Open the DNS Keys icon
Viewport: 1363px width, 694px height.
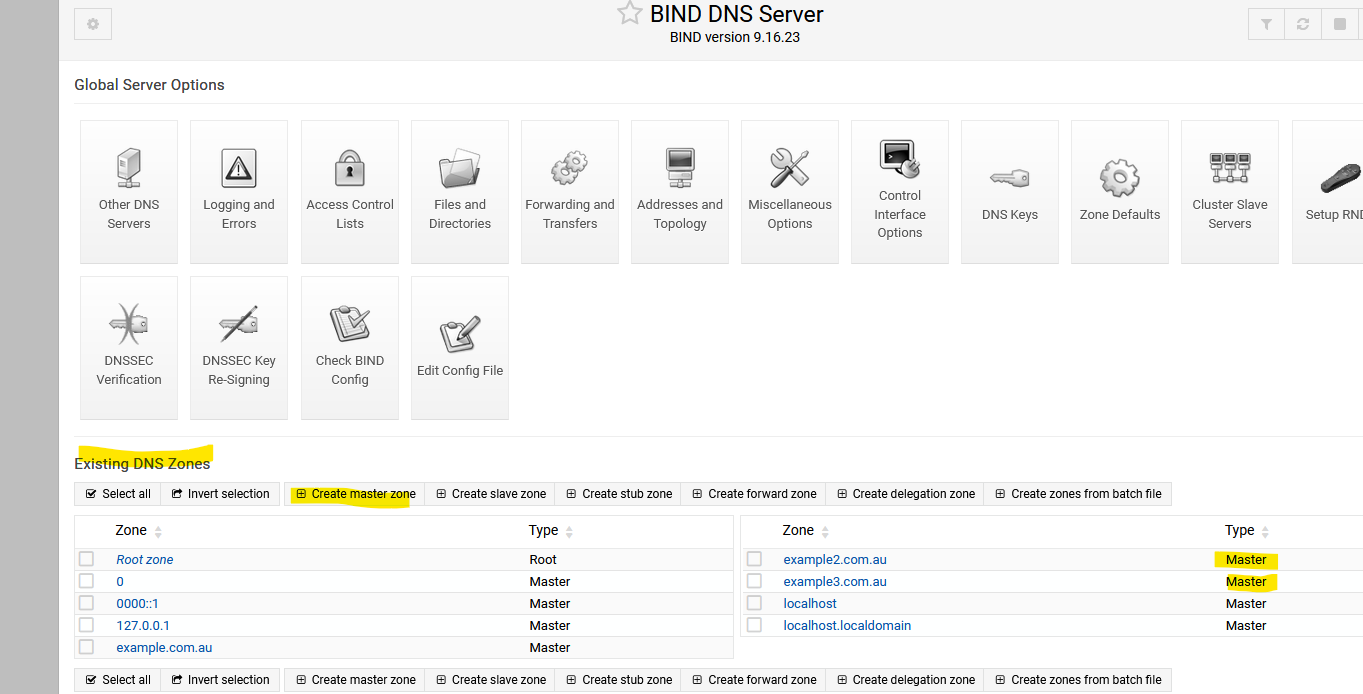tap(1010, 192)
